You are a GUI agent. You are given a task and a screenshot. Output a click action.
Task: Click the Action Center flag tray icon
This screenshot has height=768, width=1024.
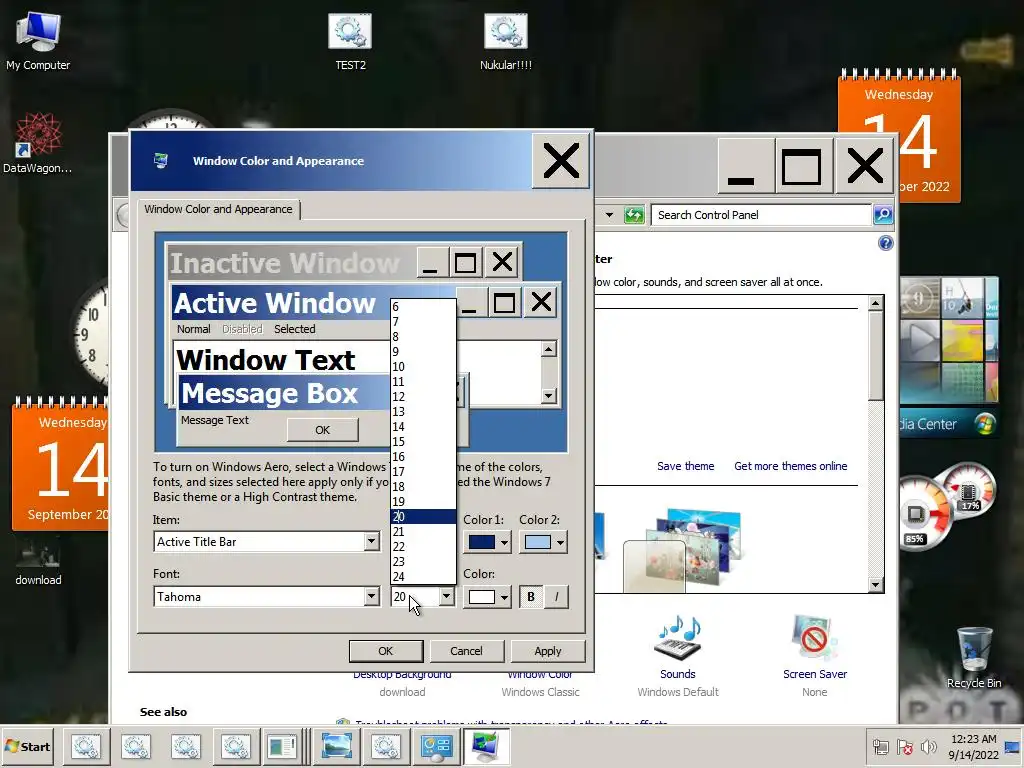tap(904, 746)
